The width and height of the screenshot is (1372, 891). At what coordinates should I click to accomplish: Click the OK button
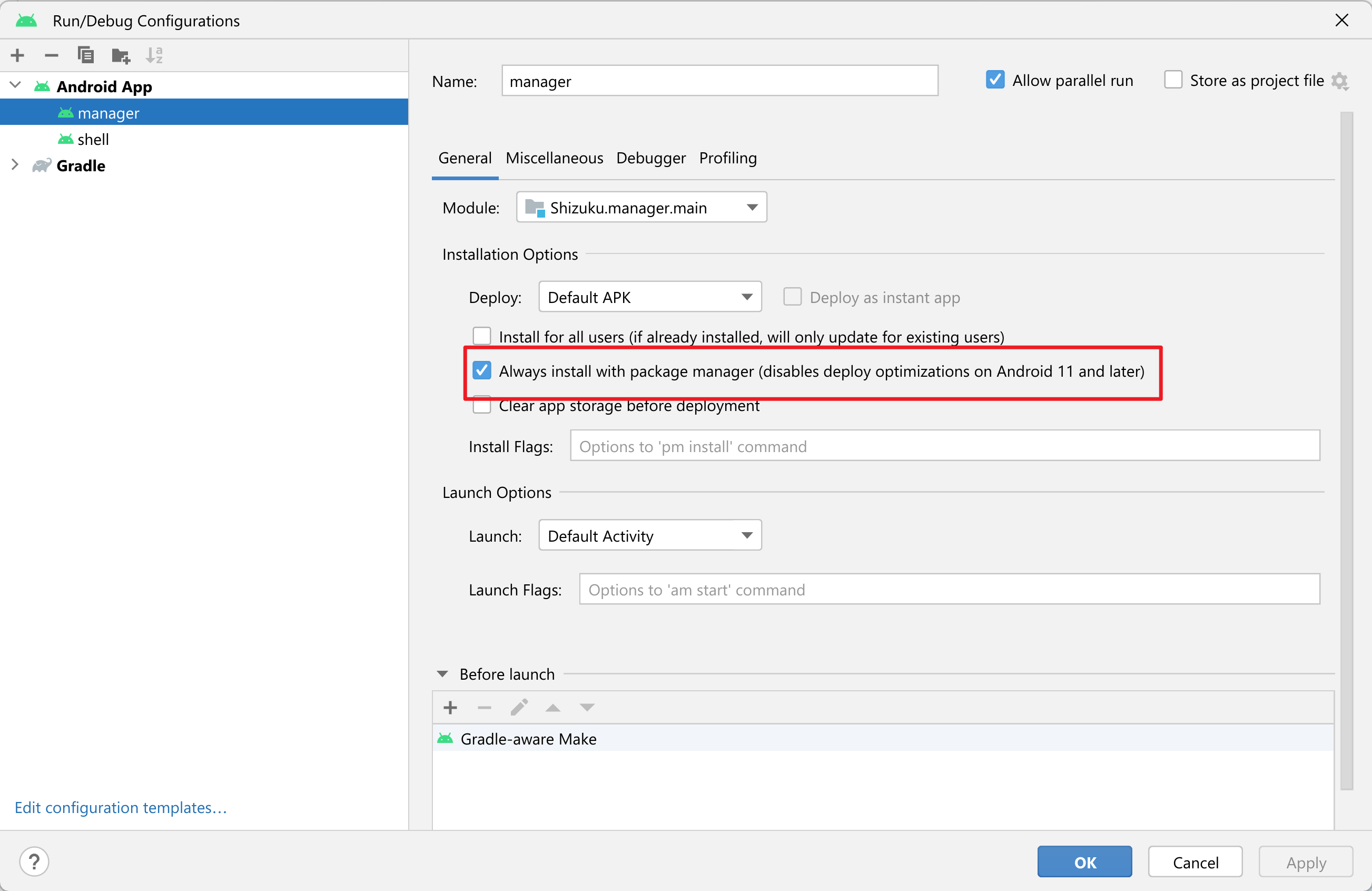pyautogui.click(x=1084, y=861)
